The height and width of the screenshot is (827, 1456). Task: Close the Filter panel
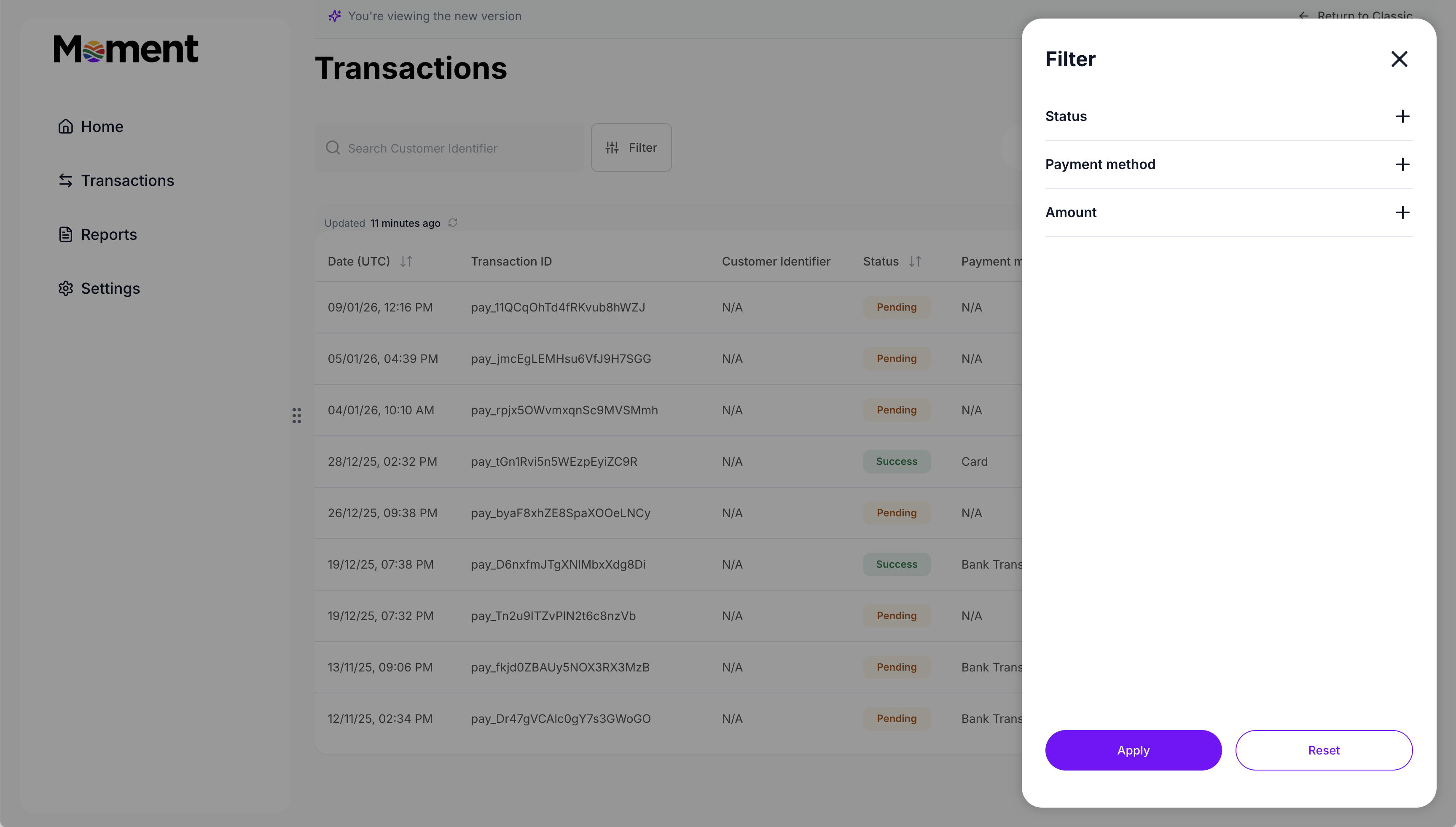click(1399, 59)
